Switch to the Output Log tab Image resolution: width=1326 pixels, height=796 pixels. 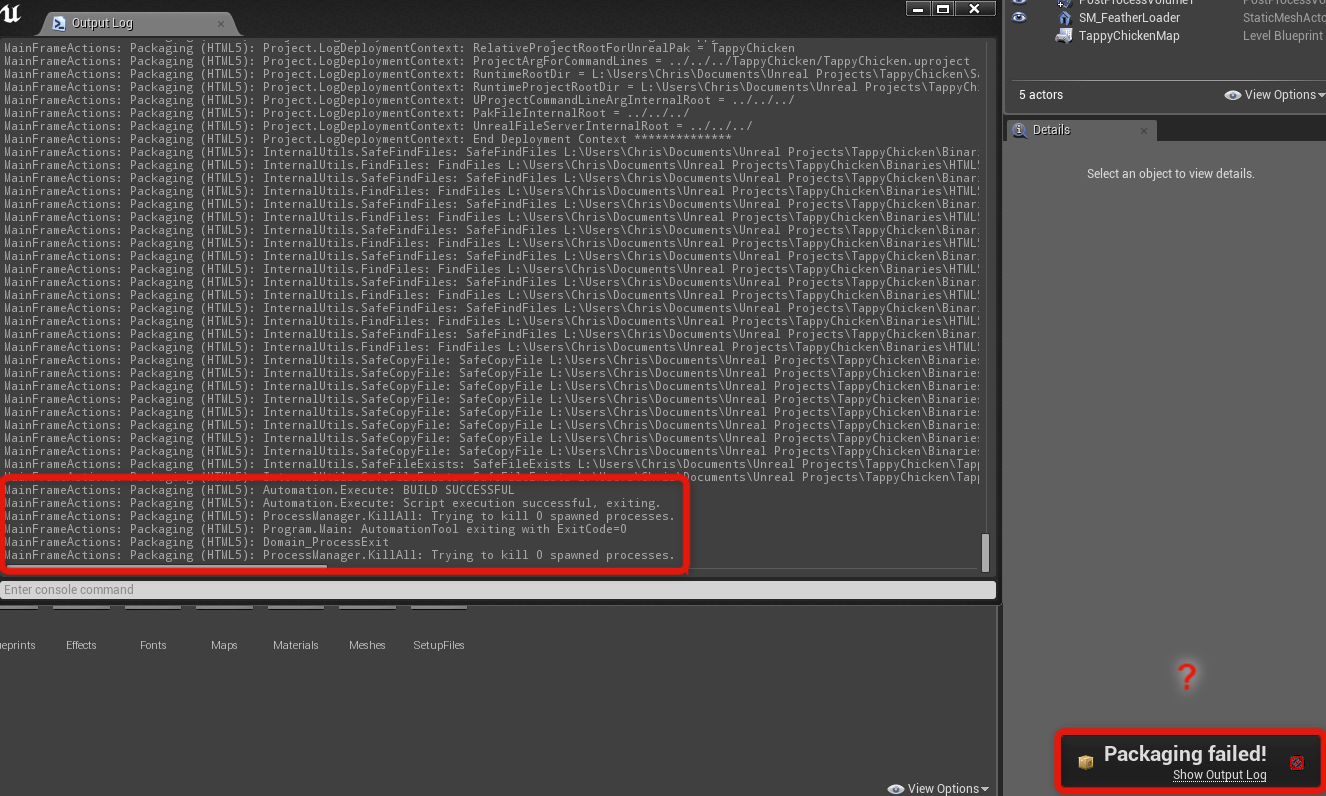coord(102,23)
